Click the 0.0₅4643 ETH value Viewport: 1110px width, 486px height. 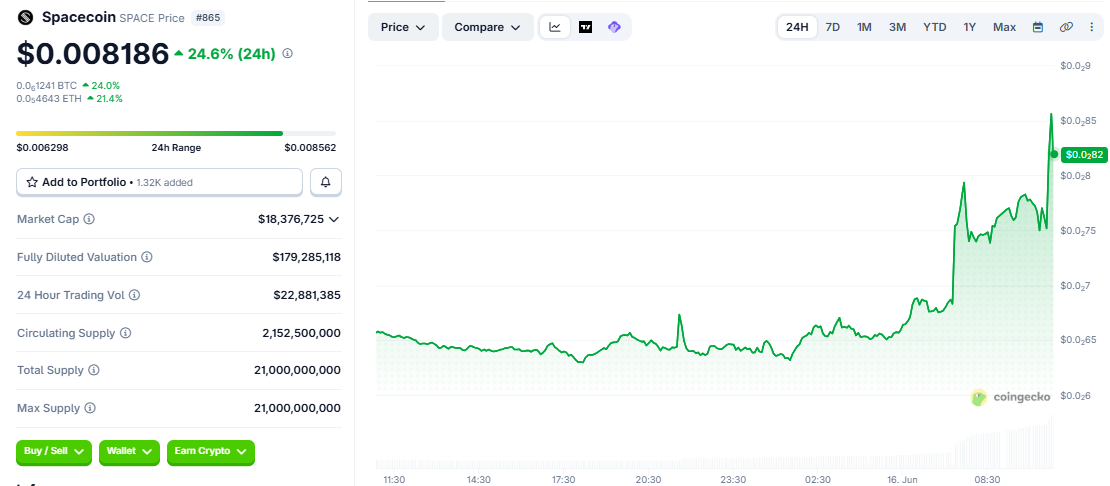point(49,98)
